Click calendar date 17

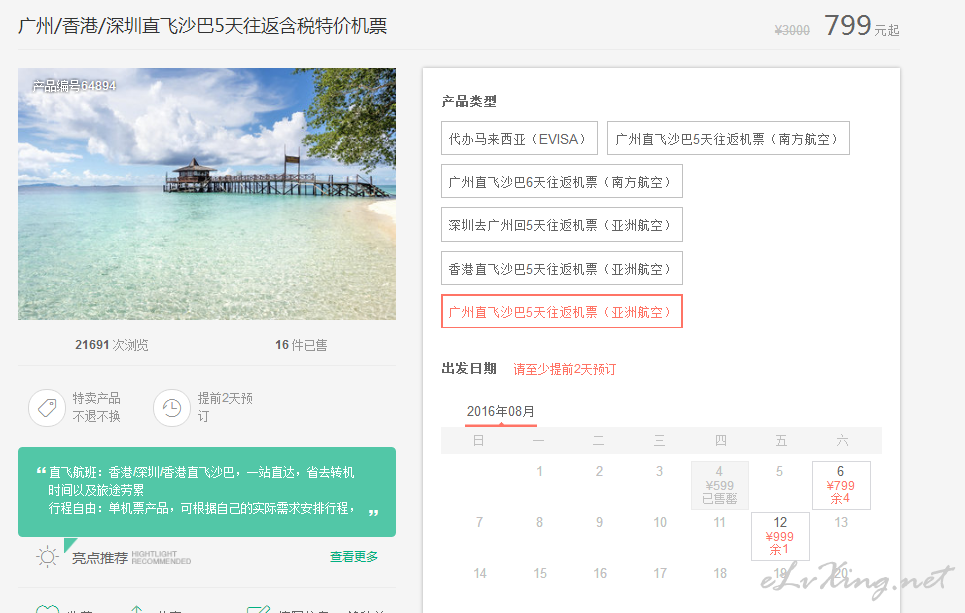tap(660, 574)
